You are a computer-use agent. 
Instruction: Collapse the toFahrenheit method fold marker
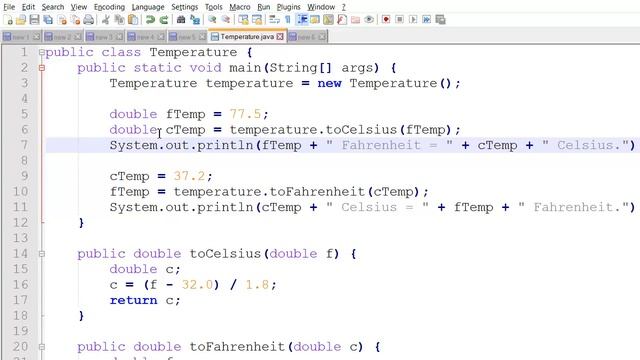point(42,347)
